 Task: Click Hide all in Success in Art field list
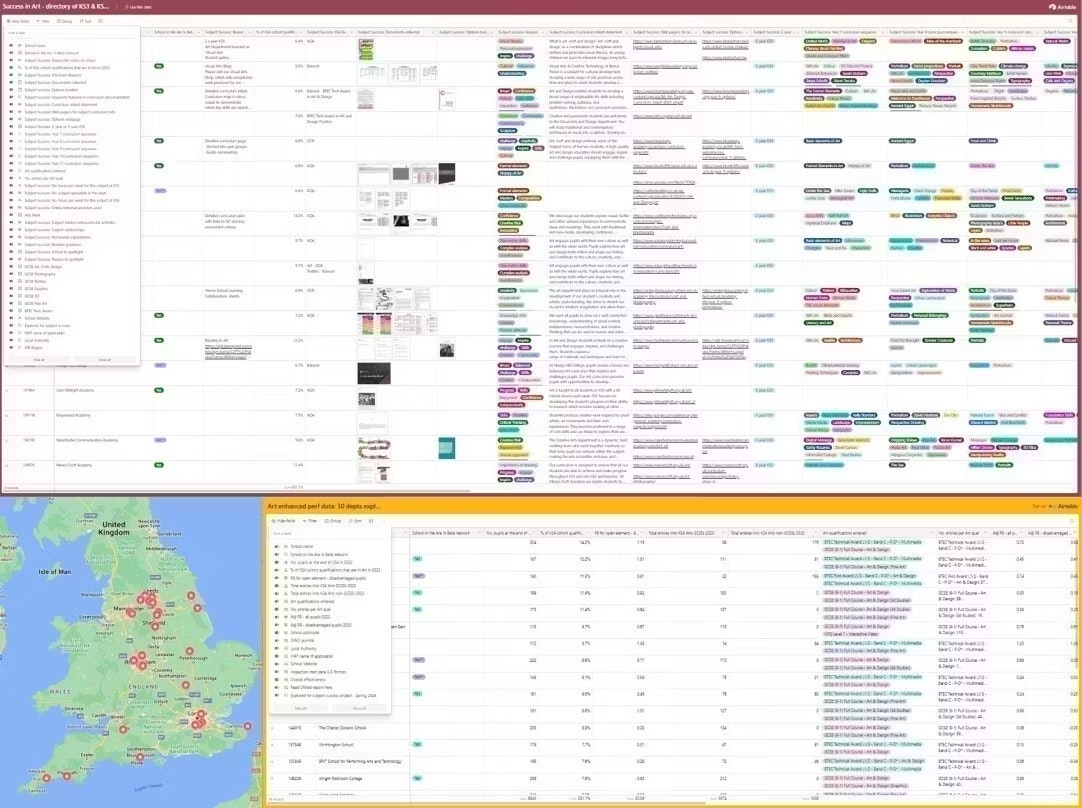(x=39, y=359)
